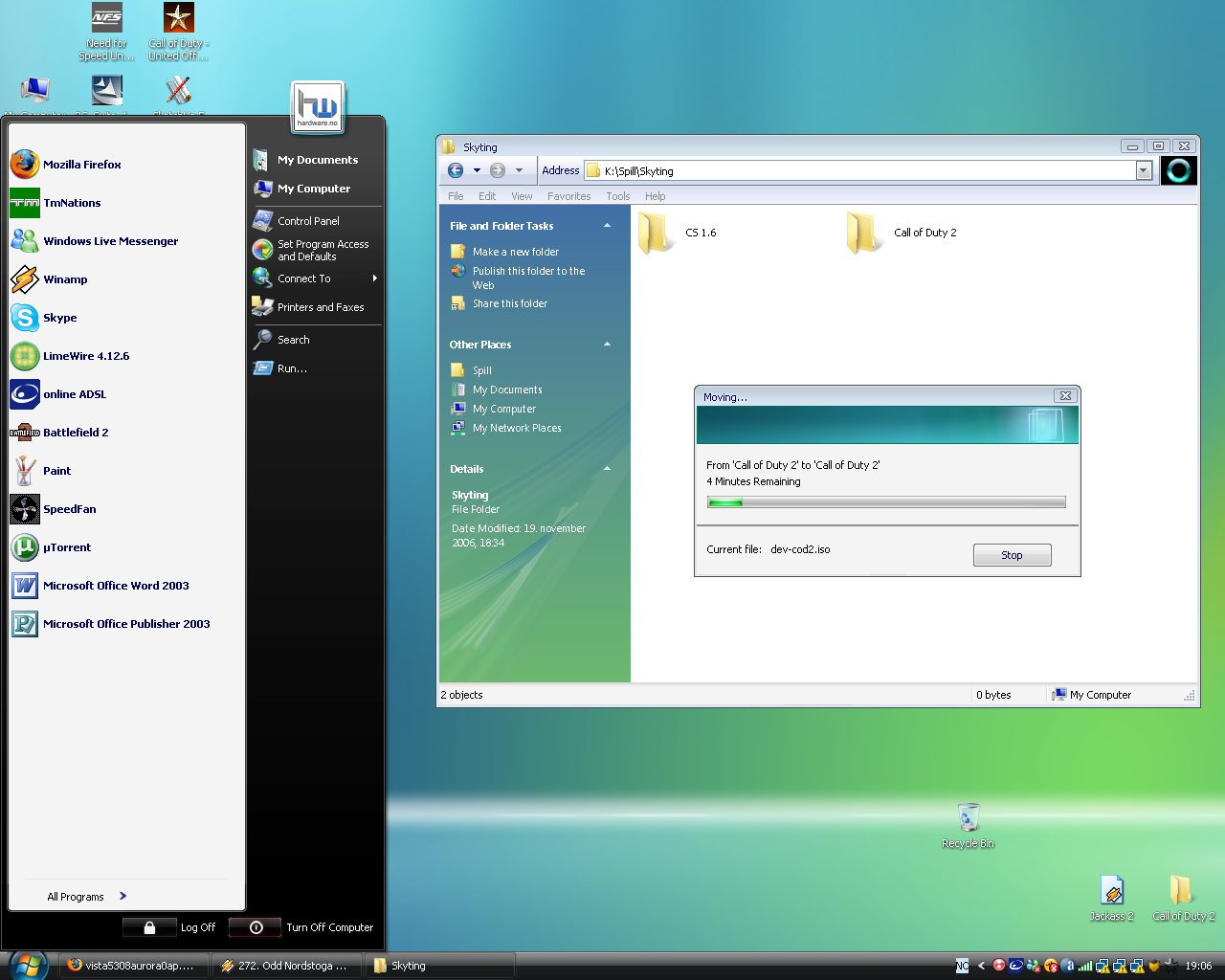Open My Computer in Start menu
Viewport: 1225px width, 980px height.
pos(316,189)
